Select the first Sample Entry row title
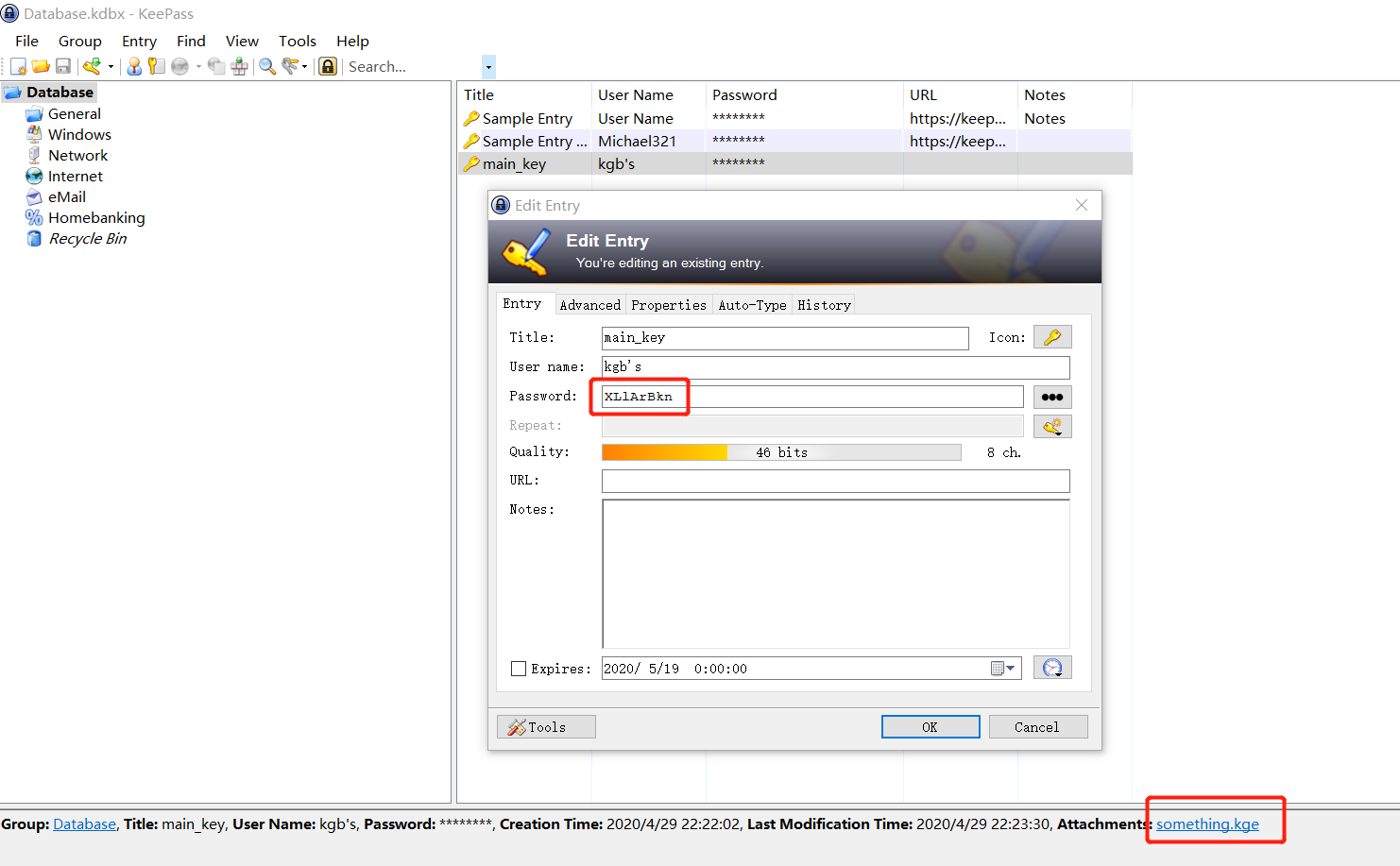This screenshot has width=1400, height=866. 527,118
